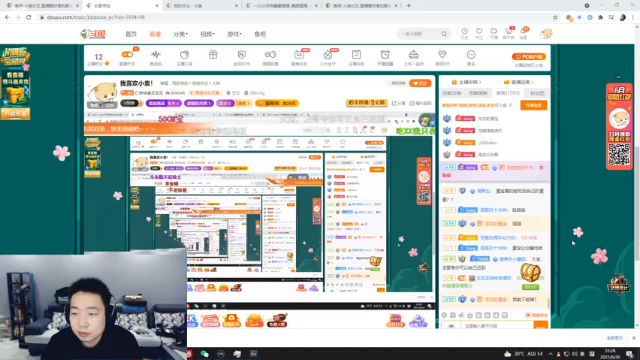The width and height of the screenshot is (640, 360).
Task: Open the user avatar in header
Action: tap(546, 33)
